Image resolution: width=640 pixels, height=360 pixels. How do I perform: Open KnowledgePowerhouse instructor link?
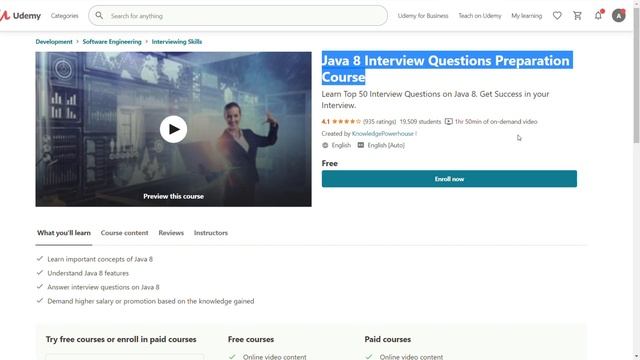tap(382, 133)
